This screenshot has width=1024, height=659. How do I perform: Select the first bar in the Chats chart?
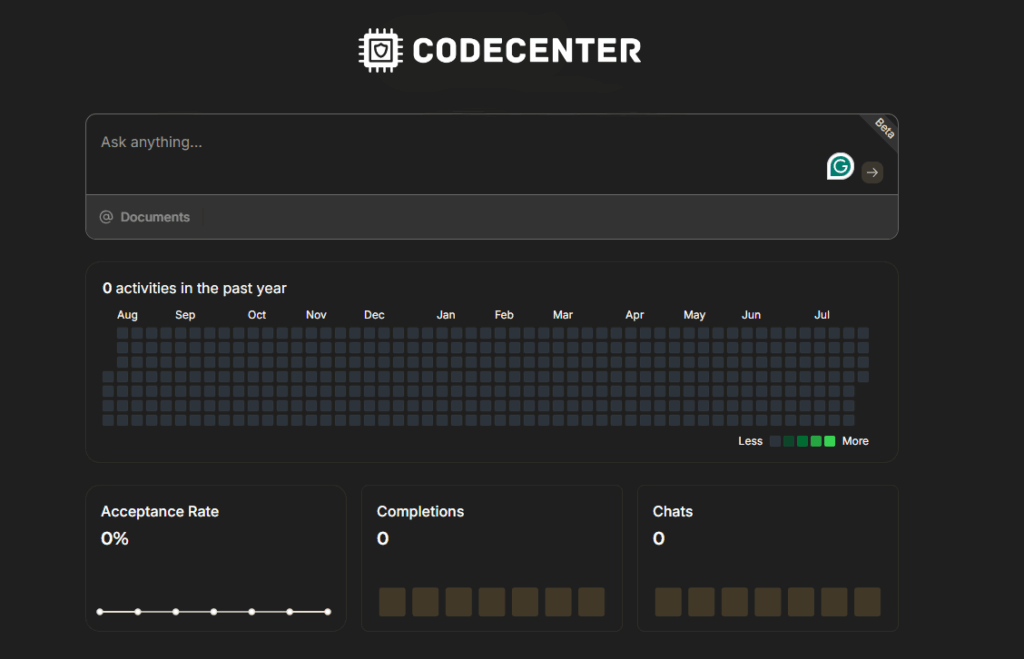[668, 602]
